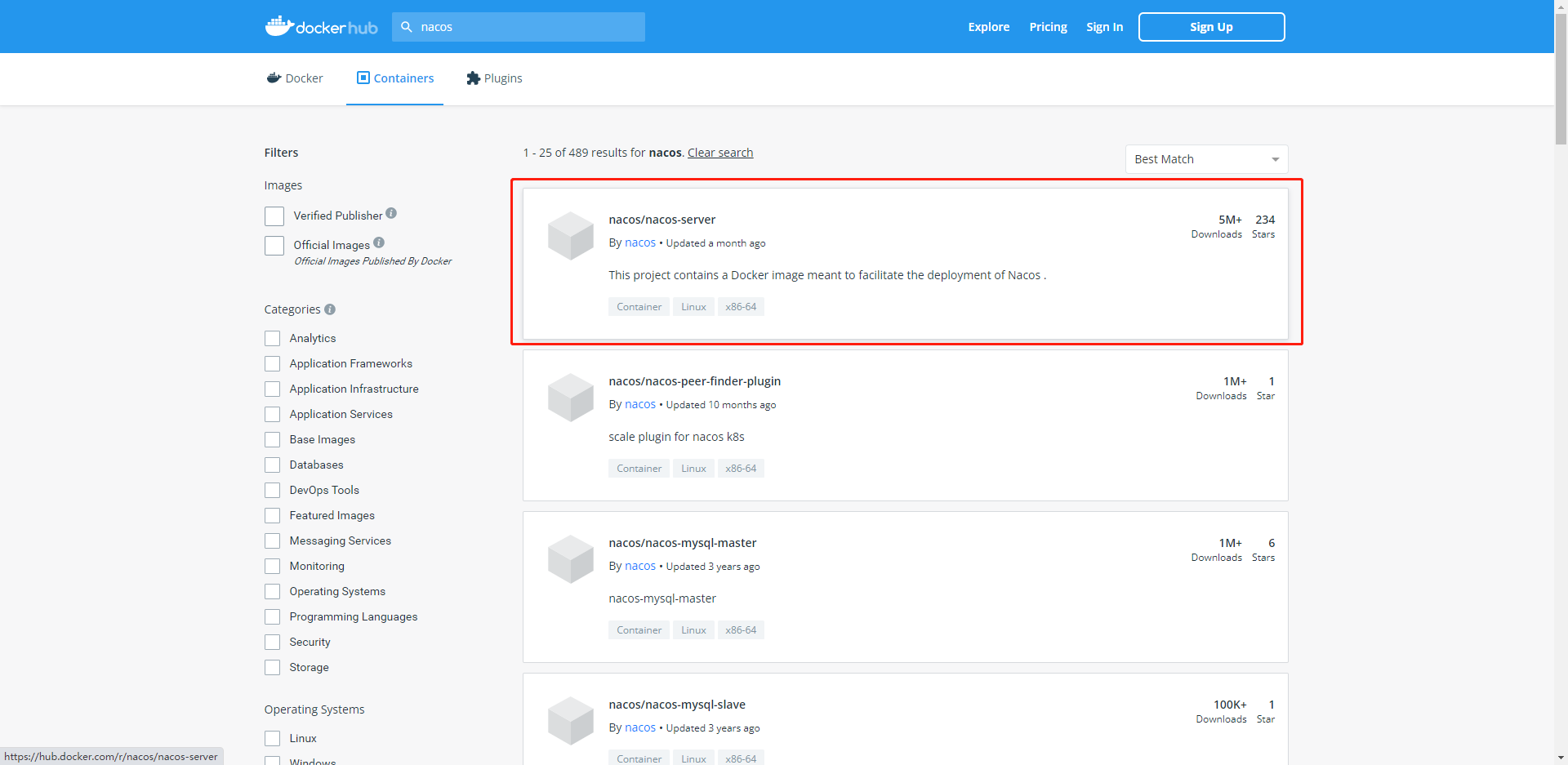Click the nacos-server cube image icon
1568x765 pixels.
571,236
